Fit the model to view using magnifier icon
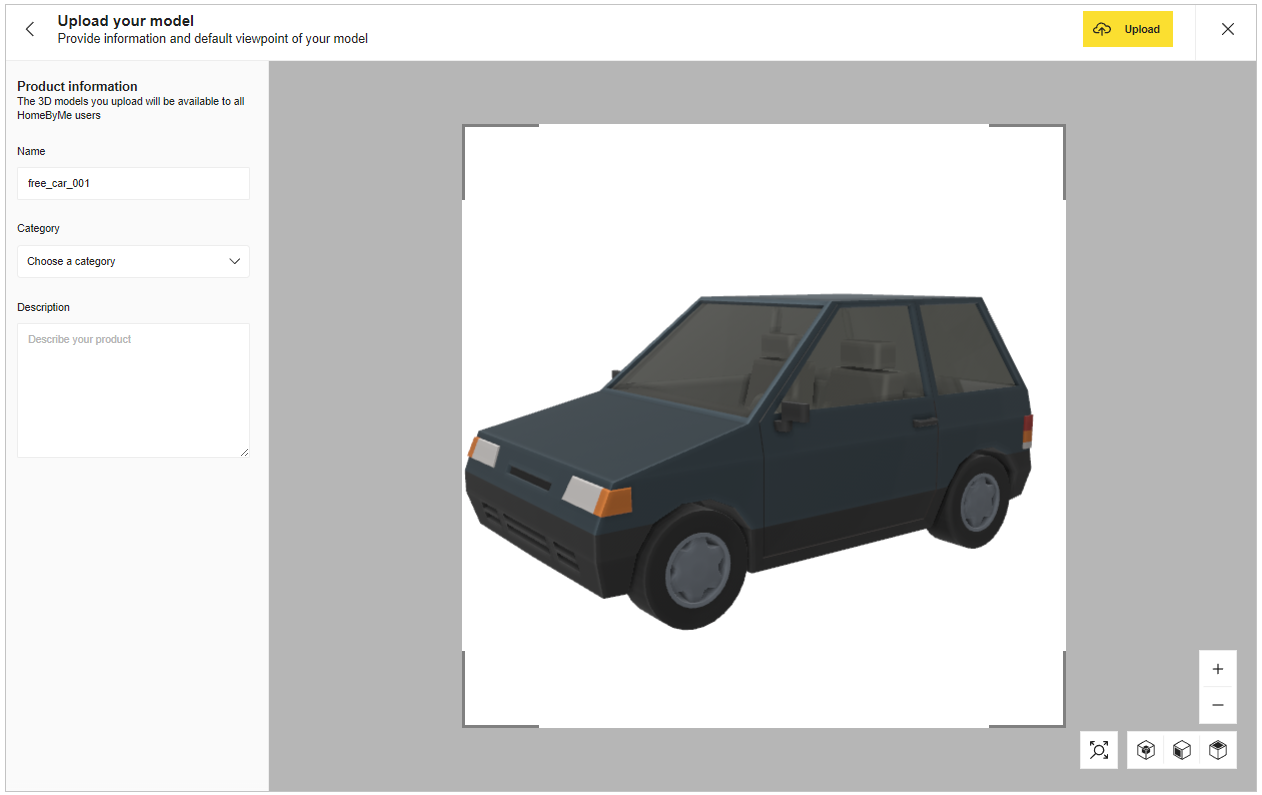This screenshot has width=1262, height=795. 1099,750
